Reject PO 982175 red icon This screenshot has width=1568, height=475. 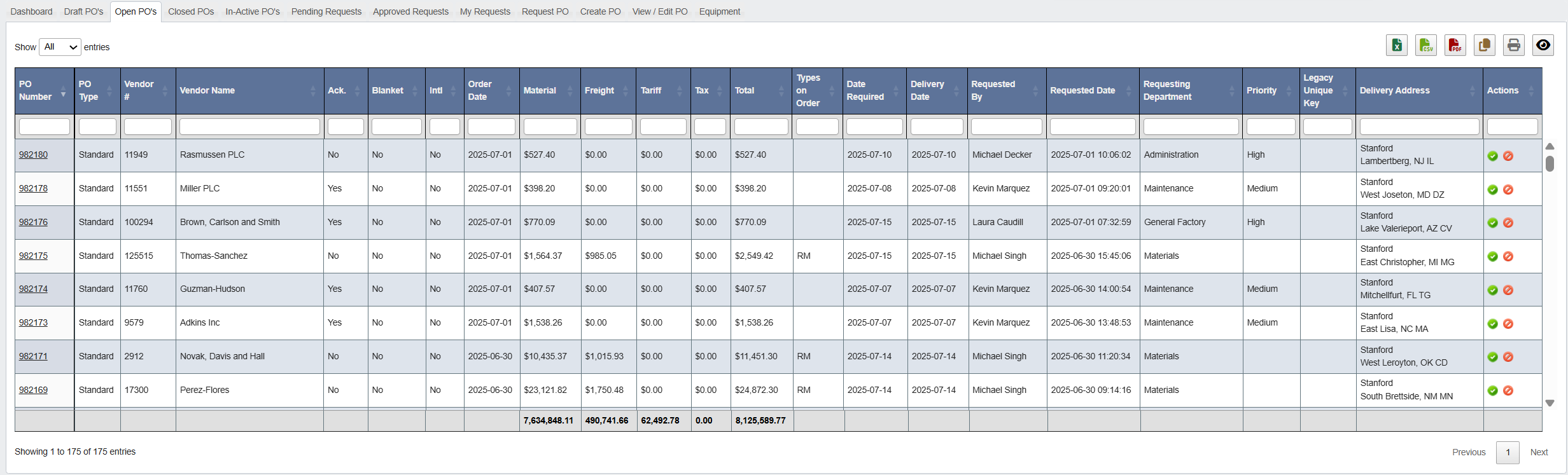pyautogui.click(x=1508, y=256)
